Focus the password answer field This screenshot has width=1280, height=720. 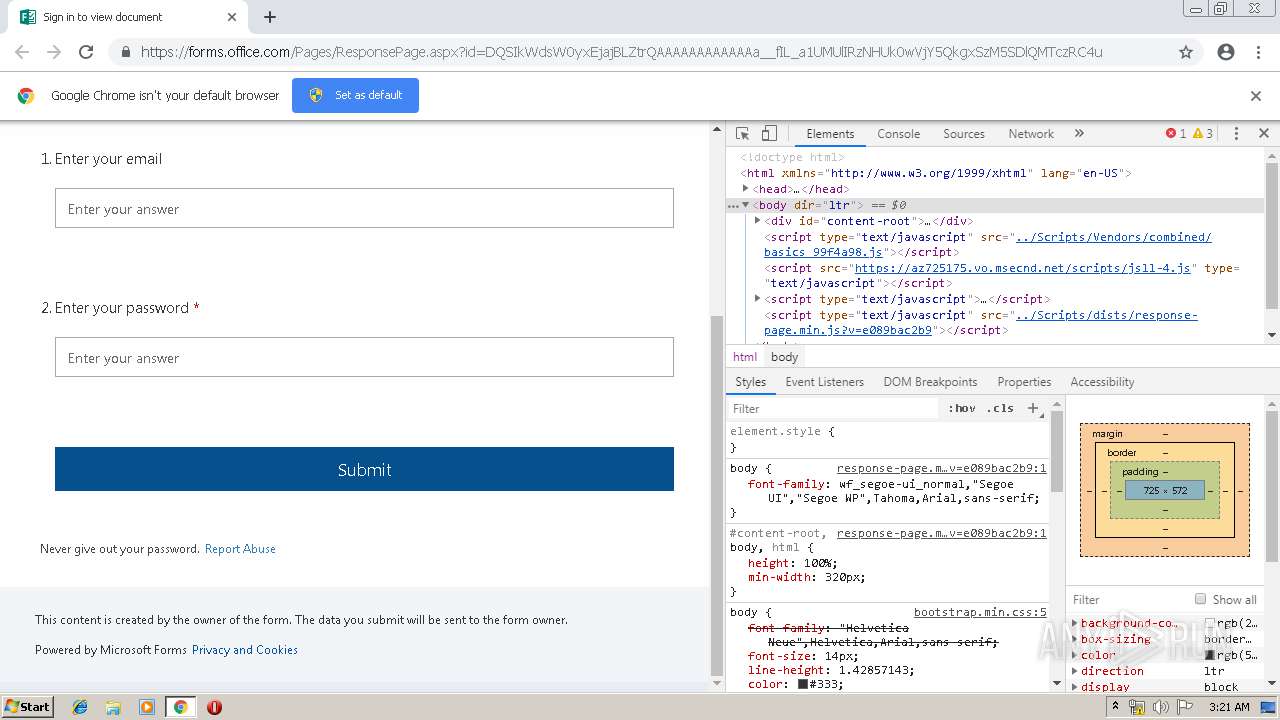tap(364, 357)
